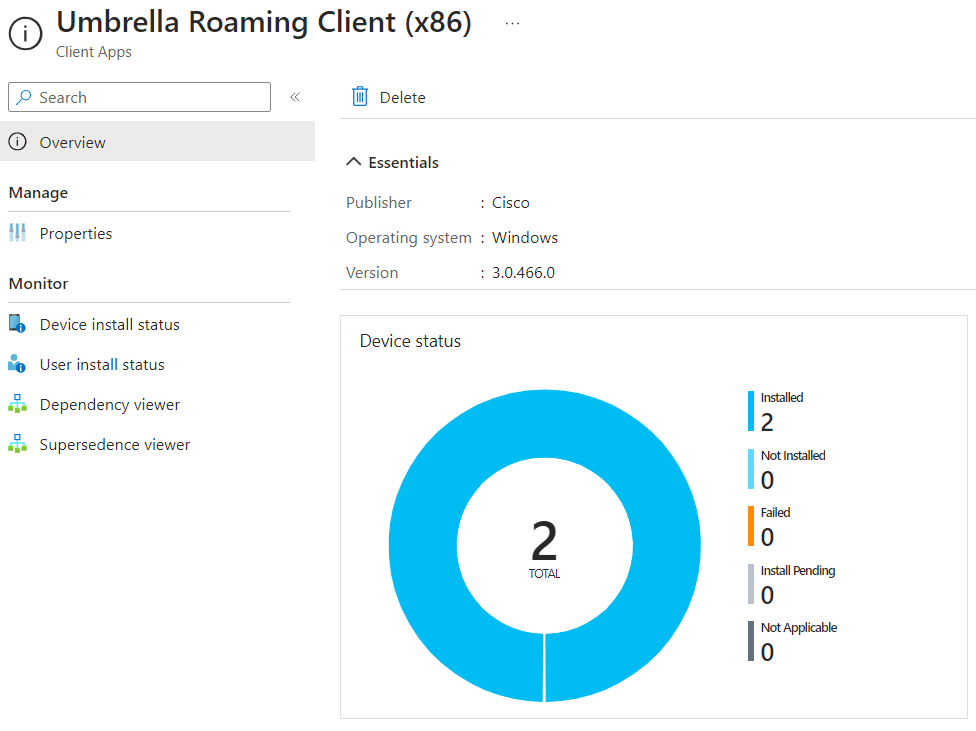The height and width of the screenshot is (731, 976).
Task: Click the Failed orange legend swatch
Action: [x=751, y=525]
